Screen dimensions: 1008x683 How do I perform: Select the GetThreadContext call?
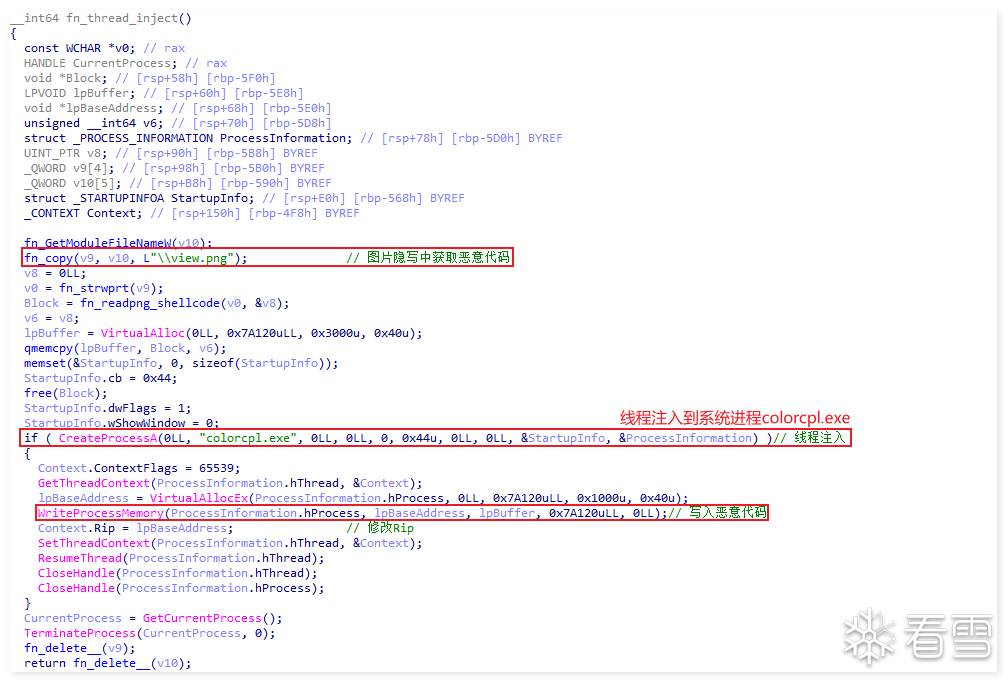(x=230, y=483)
